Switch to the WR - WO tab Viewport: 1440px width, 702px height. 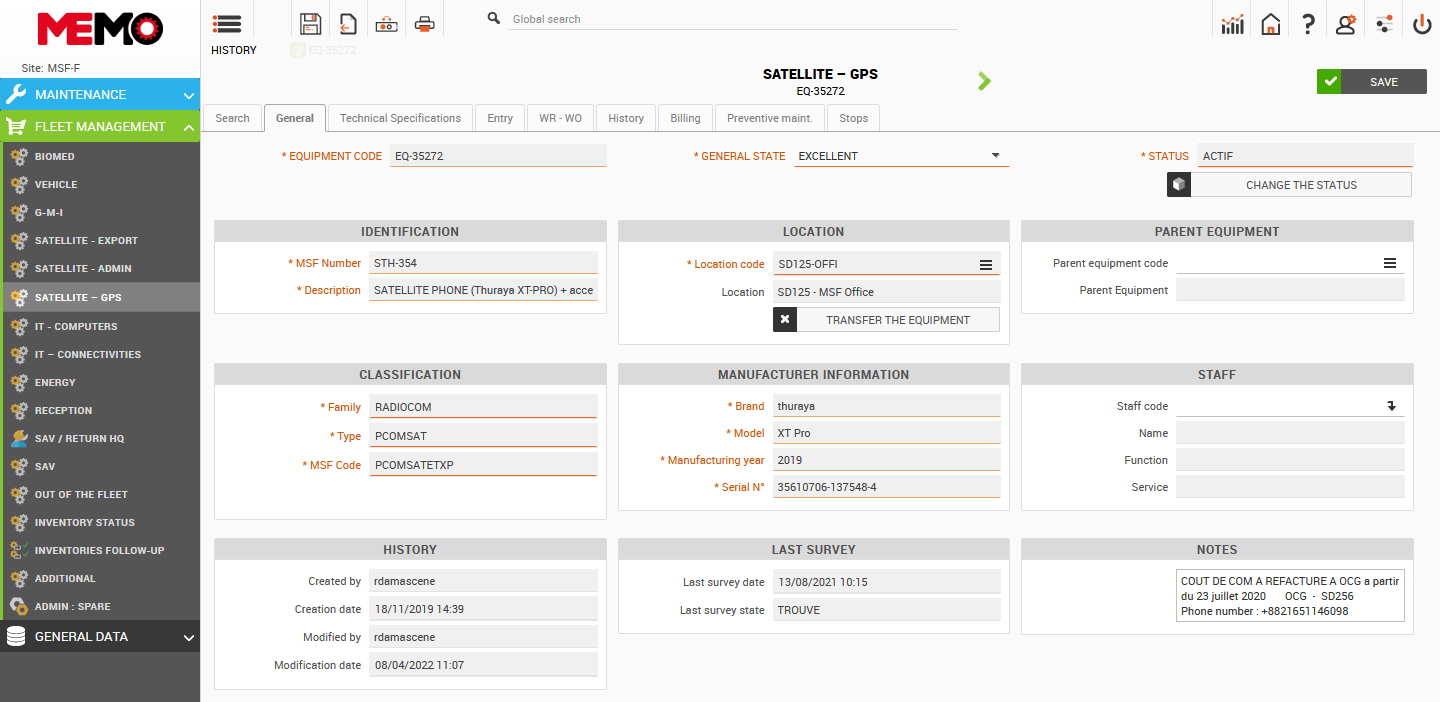(560, 118)
